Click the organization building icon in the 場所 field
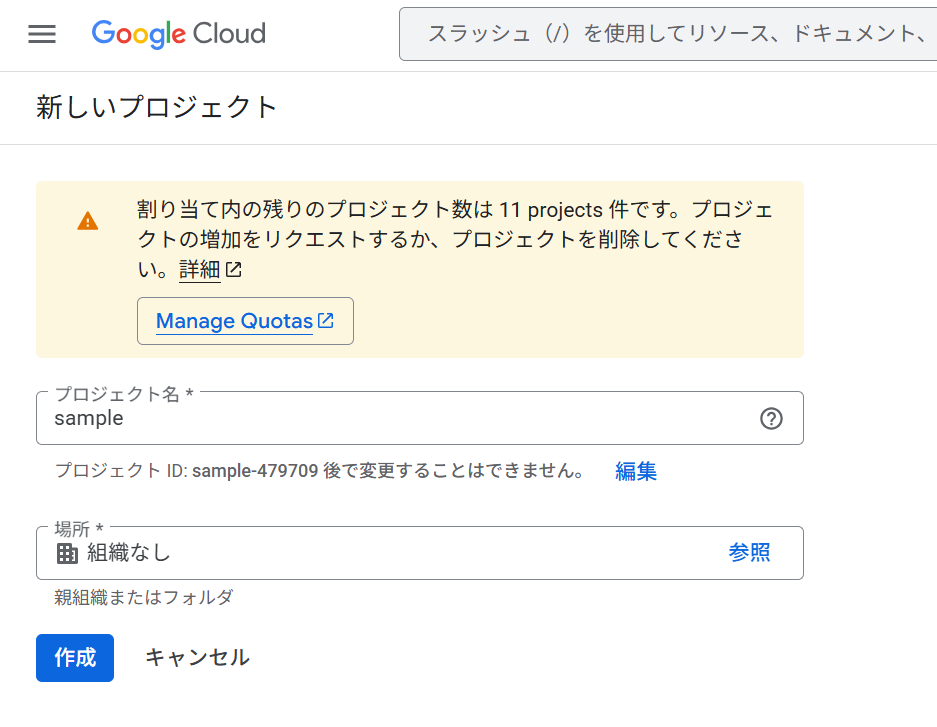Screen dimensions: 937x727 pos(66,552)
